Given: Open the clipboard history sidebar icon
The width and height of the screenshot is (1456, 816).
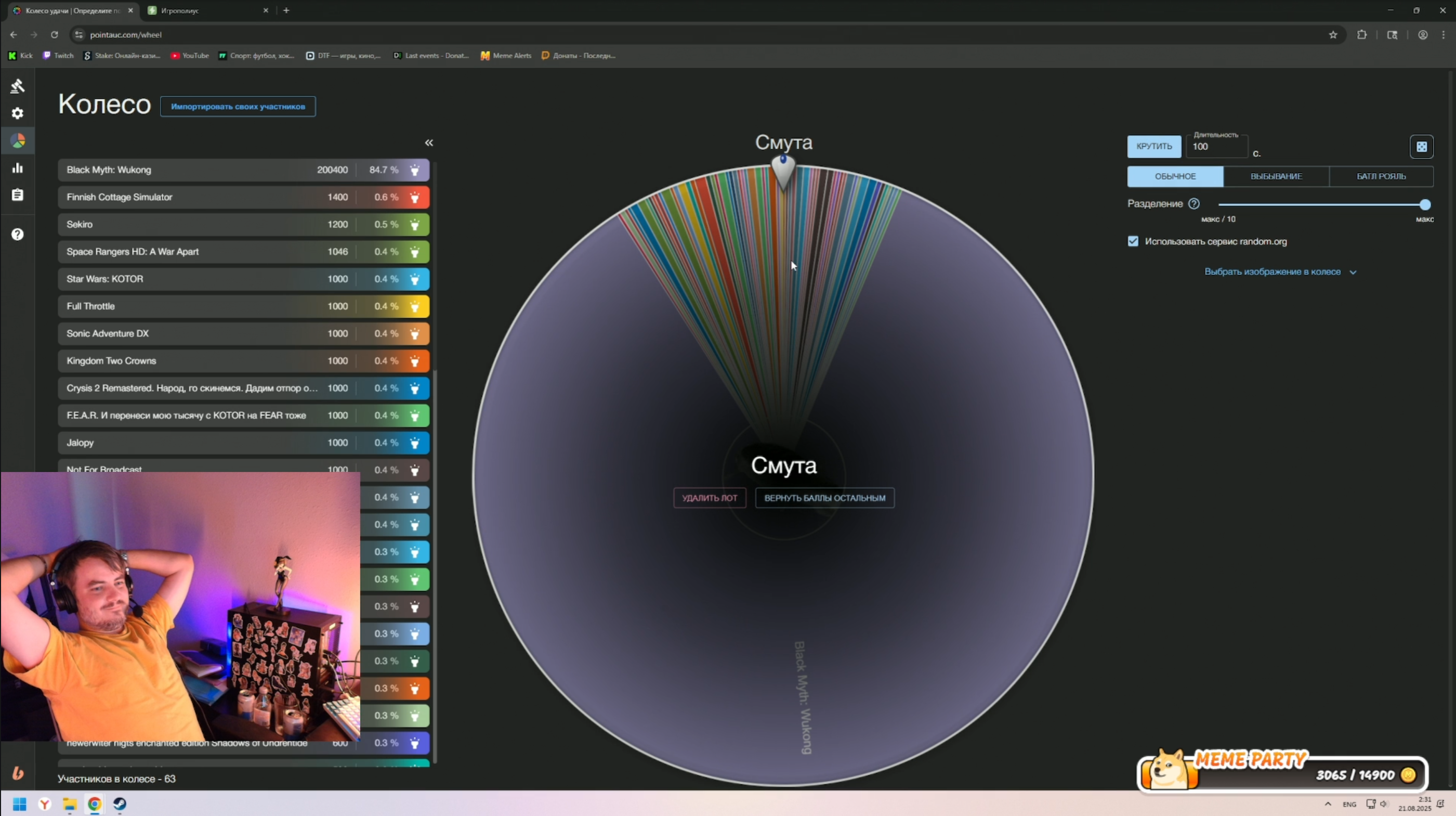Looking at the screenshot, I should coord(18,195).
